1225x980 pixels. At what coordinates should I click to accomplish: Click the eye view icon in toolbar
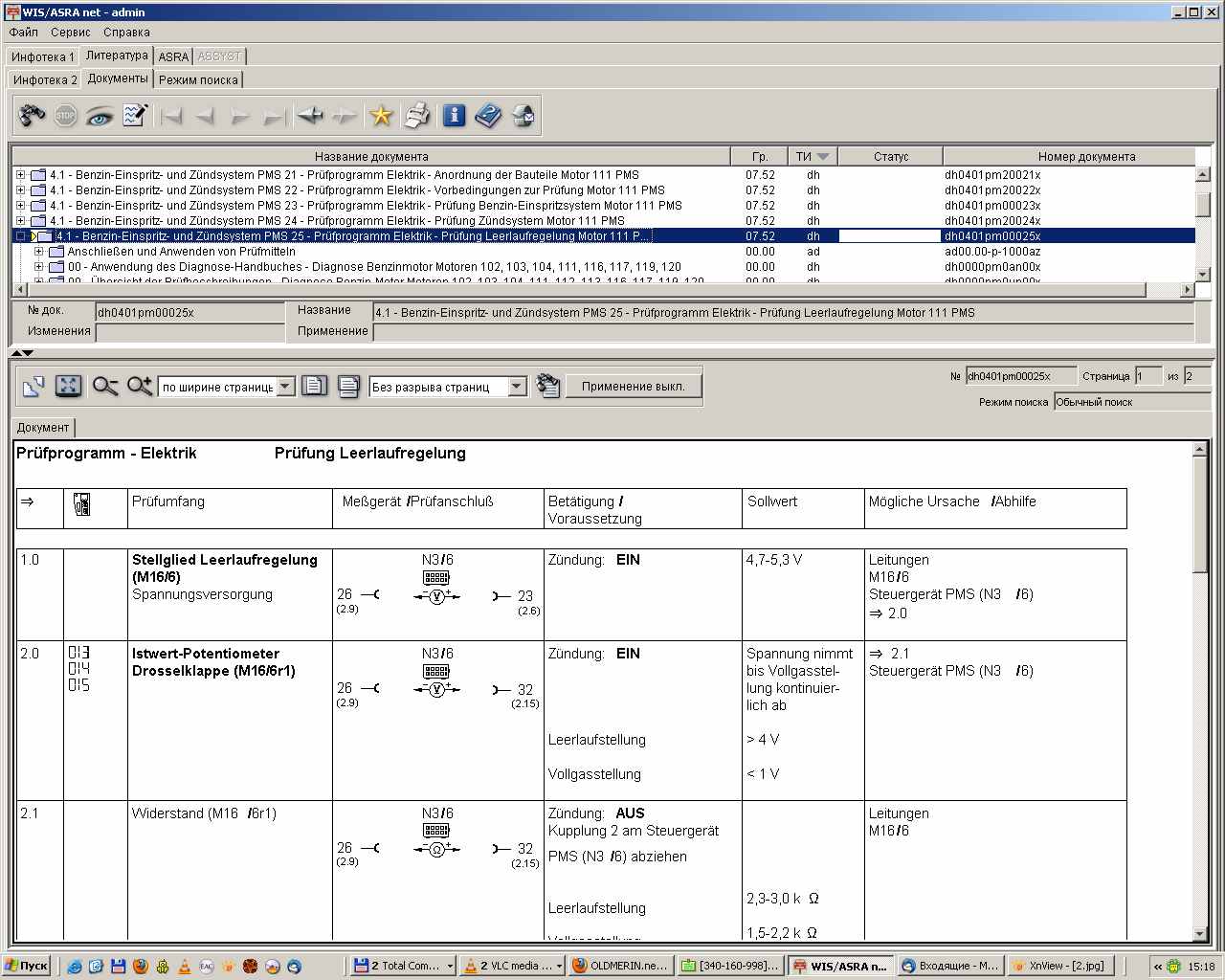coord(99,116)
